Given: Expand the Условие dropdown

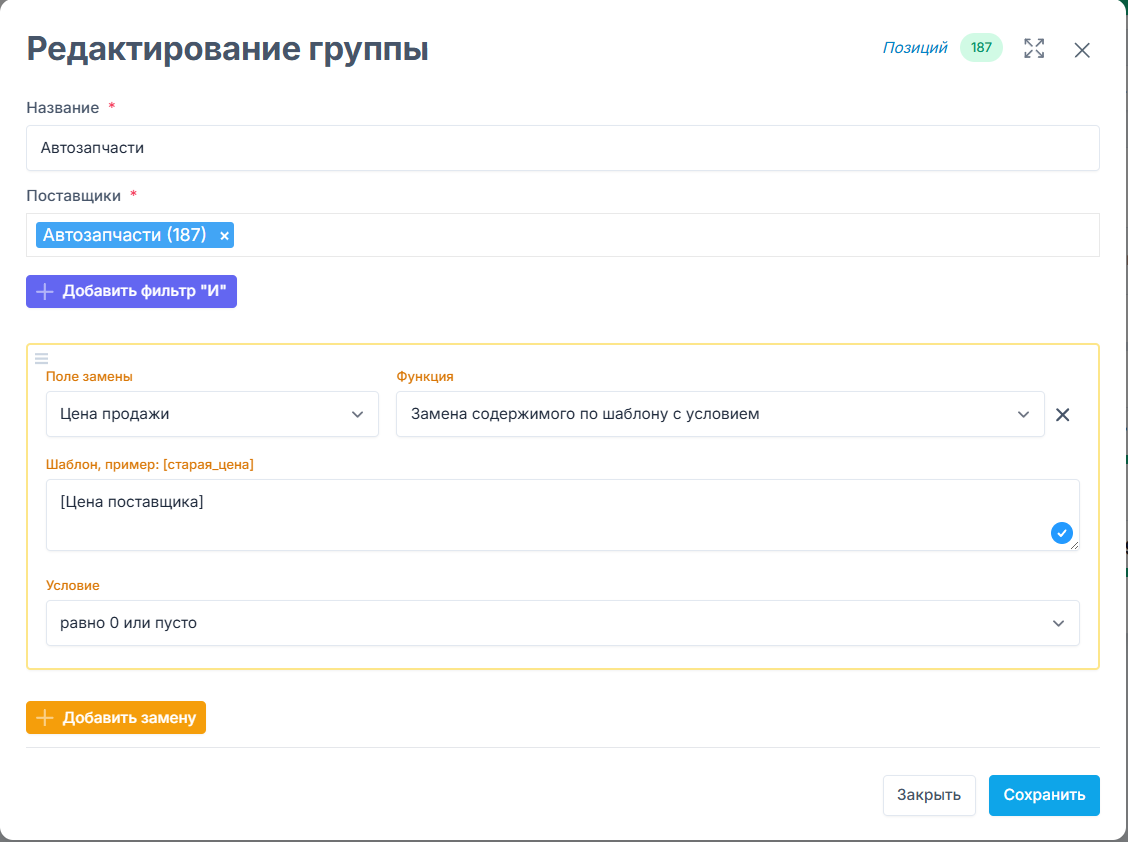Looking at the screenshot, I should 562,623.
